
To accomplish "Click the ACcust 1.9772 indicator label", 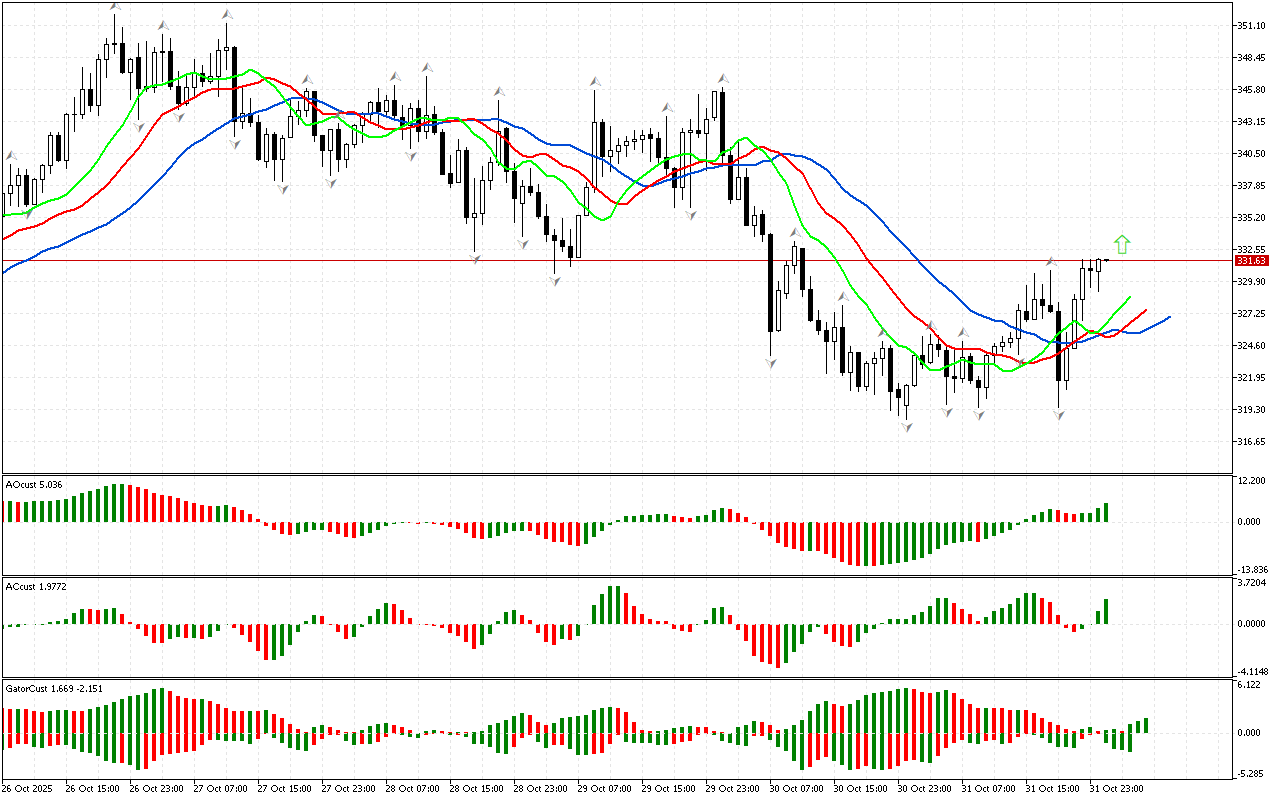I will coord(36,586).
